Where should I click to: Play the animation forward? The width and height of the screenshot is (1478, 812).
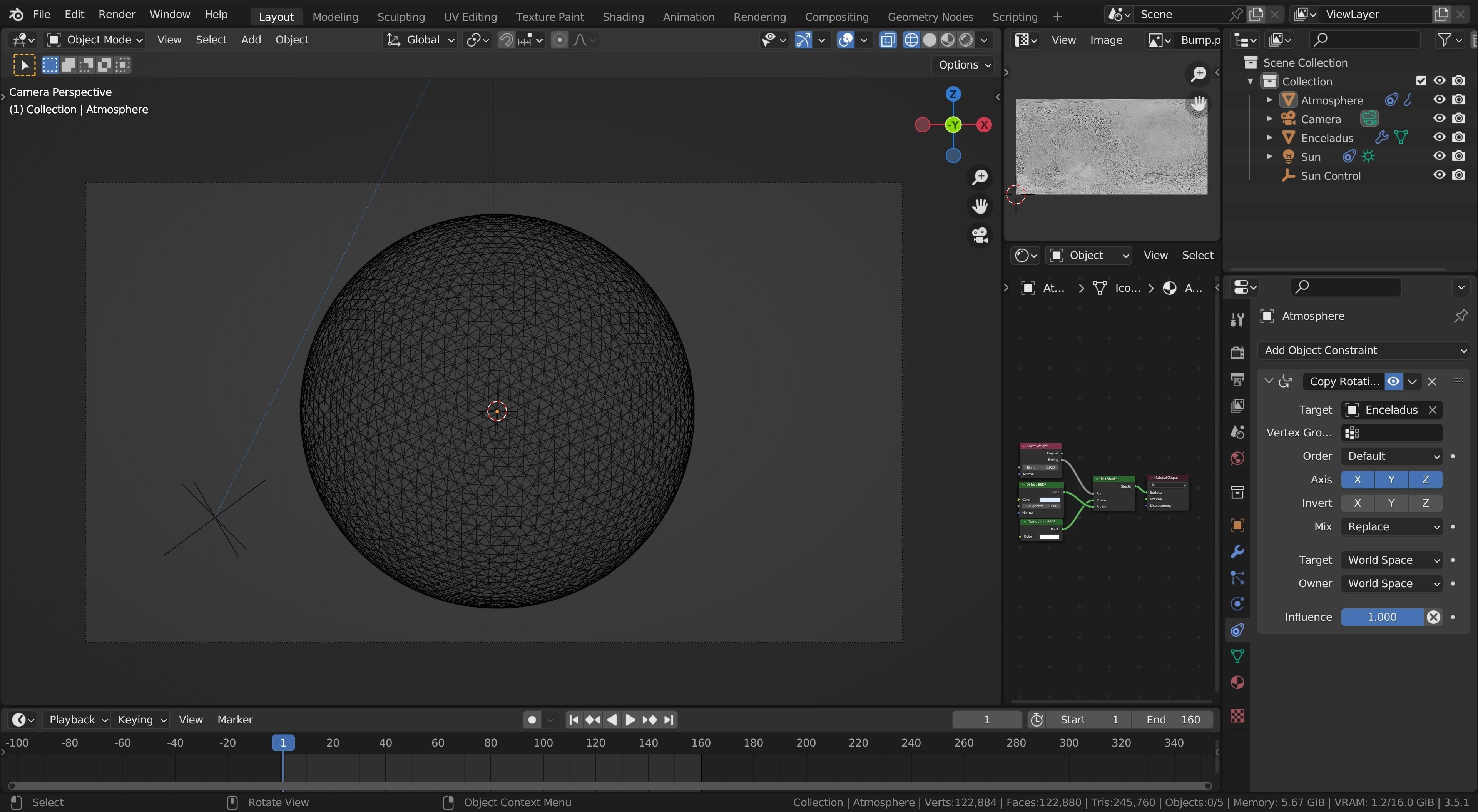point(630,720)
